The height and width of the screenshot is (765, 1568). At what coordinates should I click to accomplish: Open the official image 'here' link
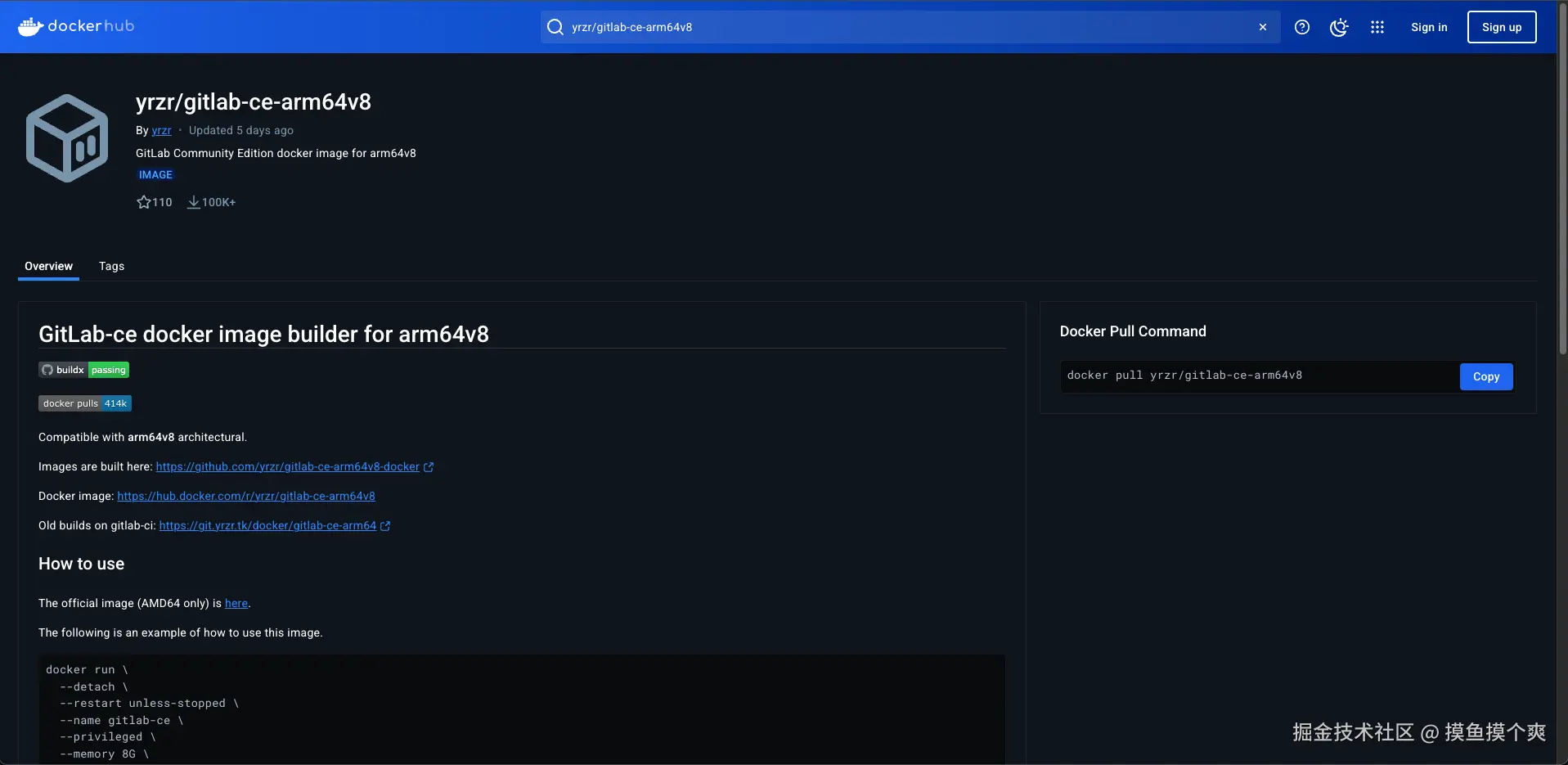236,603
